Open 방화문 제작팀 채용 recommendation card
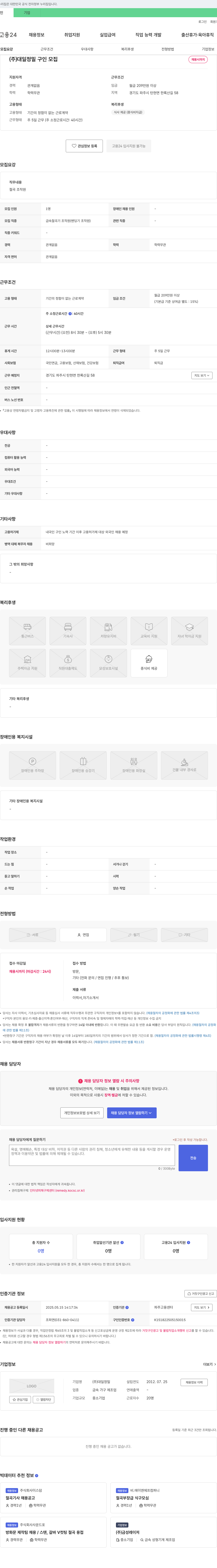Screen dimensions: 217x1568 [x=54, y=1532]
